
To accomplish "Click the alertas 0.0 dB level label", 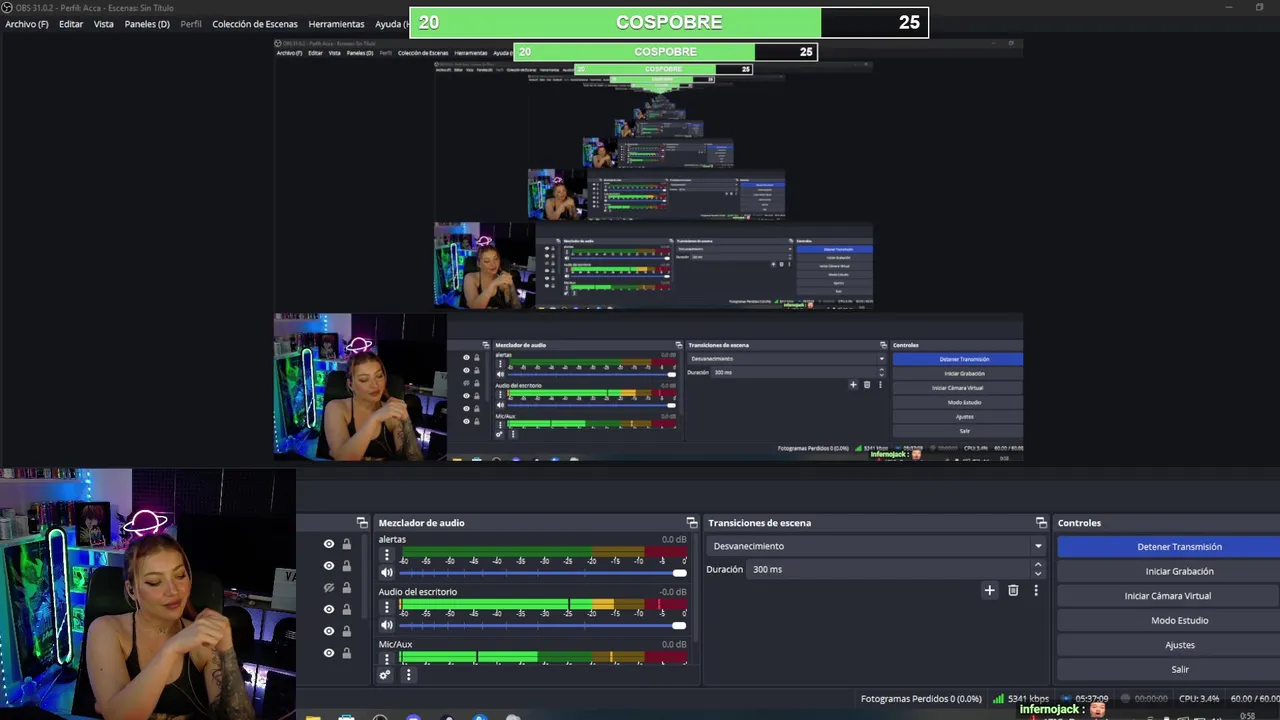I will coord(674,540).
